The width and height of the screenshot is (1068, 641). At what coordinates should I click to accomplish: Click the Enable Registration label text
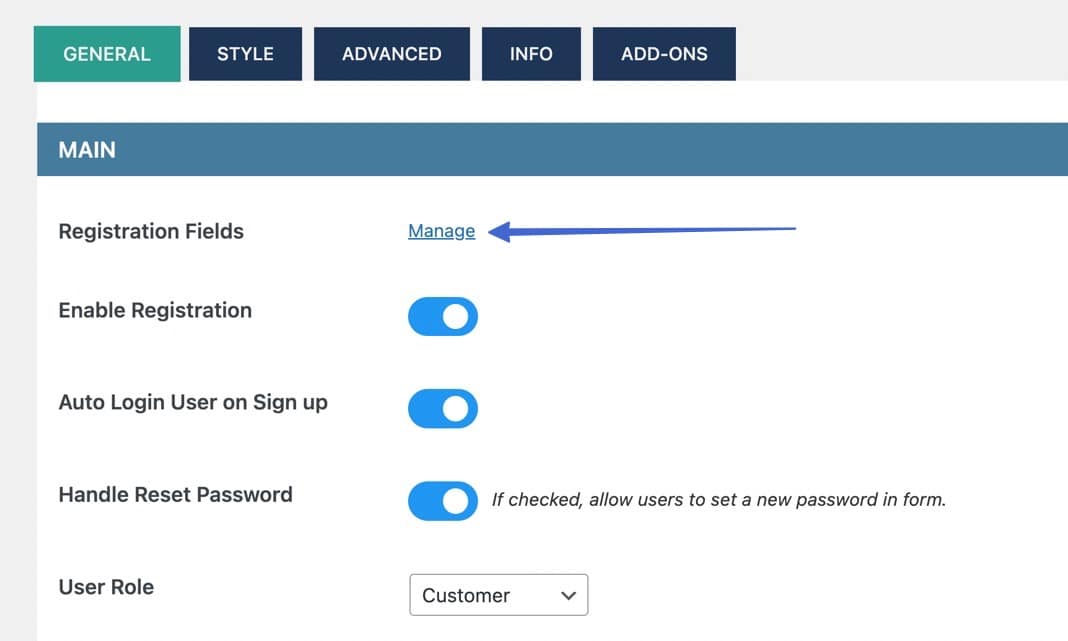click(x=155, y=310)
